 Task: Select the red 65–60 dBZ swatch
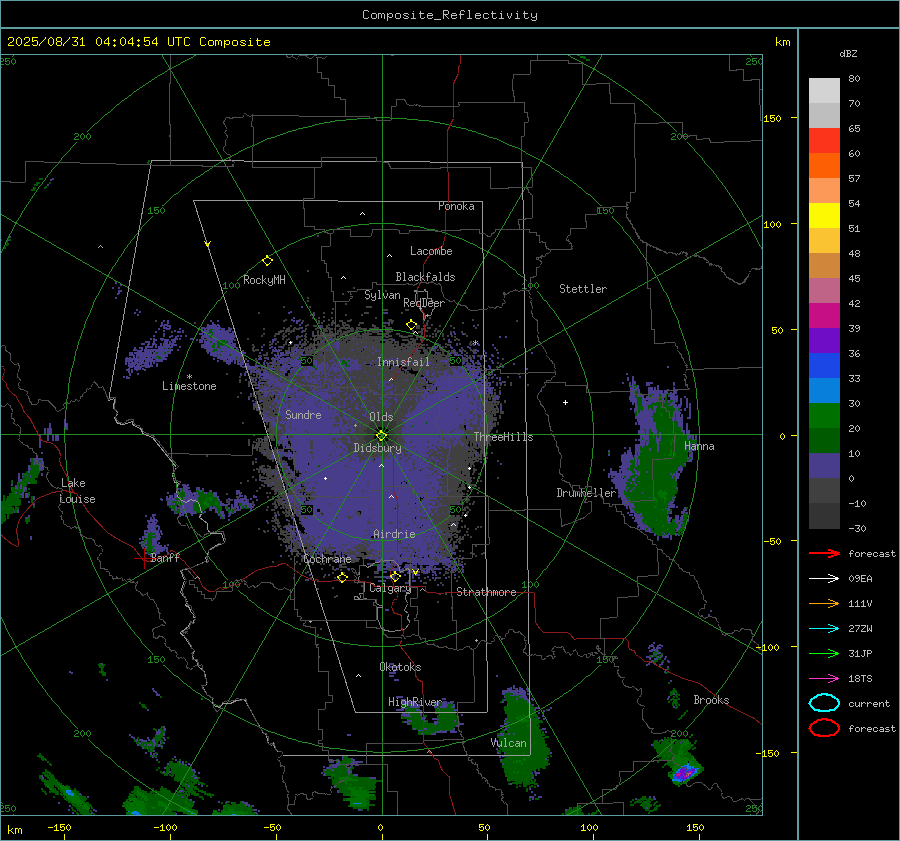(824, 141)
